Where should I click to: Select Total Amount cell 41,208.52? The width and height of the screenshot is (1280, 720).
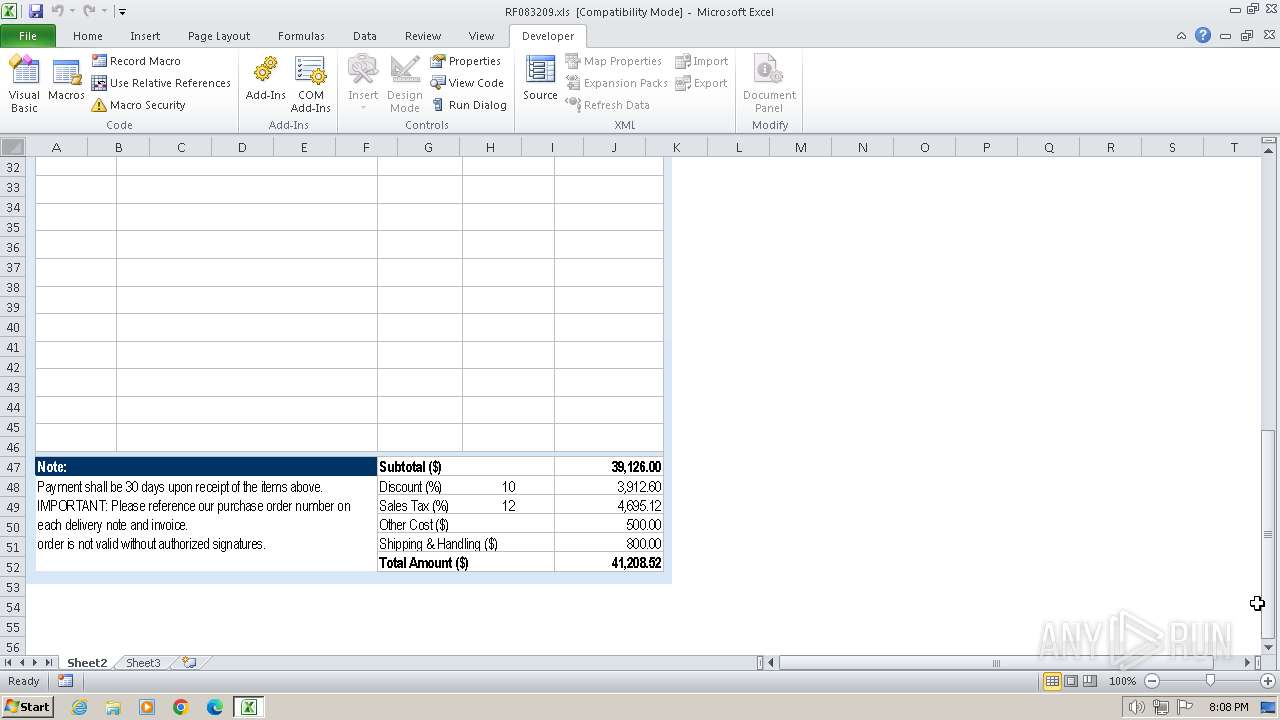tap(609, 563)
